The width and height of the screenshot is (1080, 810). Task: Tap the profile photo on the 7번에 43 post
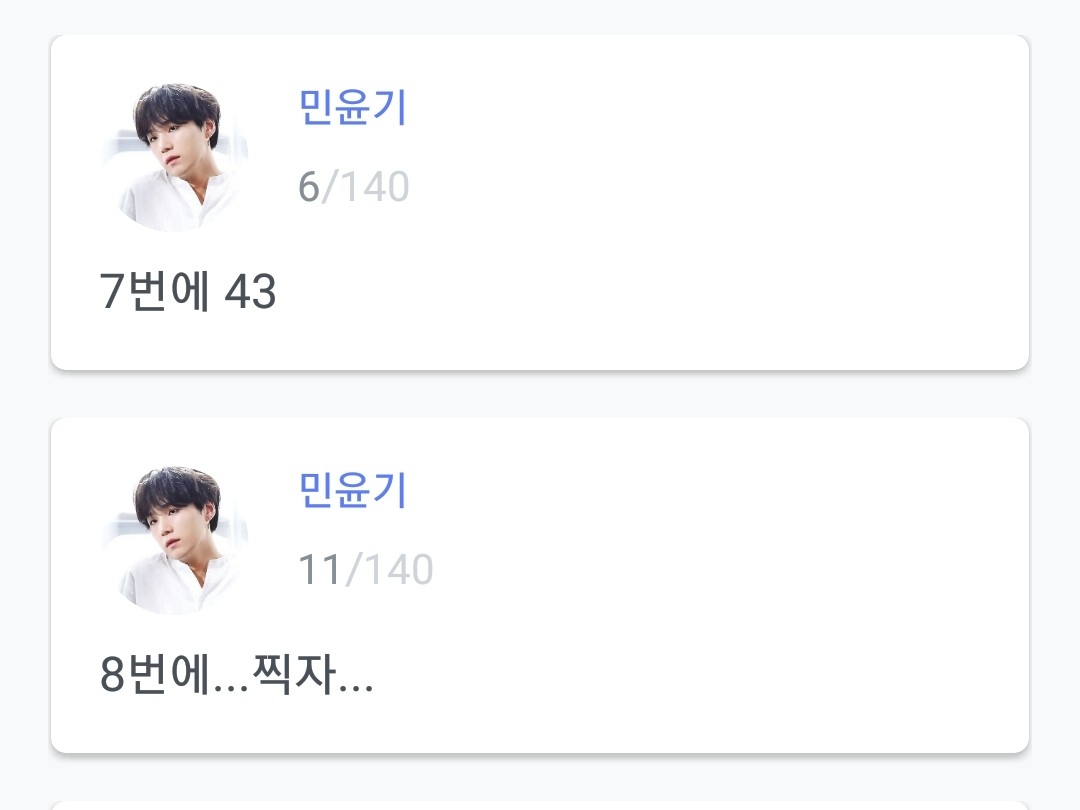[x=175, y=157]
